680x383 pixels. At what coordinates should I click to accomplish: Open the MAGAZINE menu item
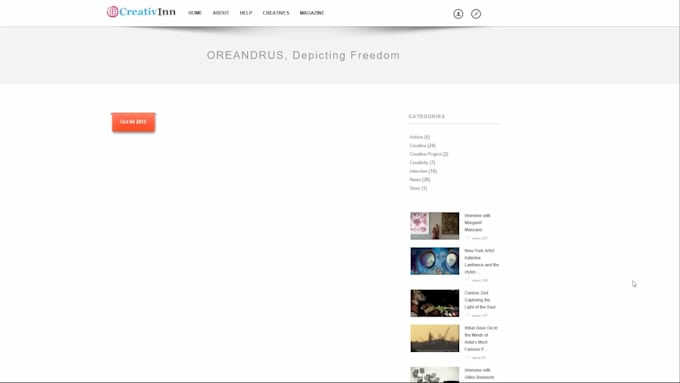tap(312, 13)
